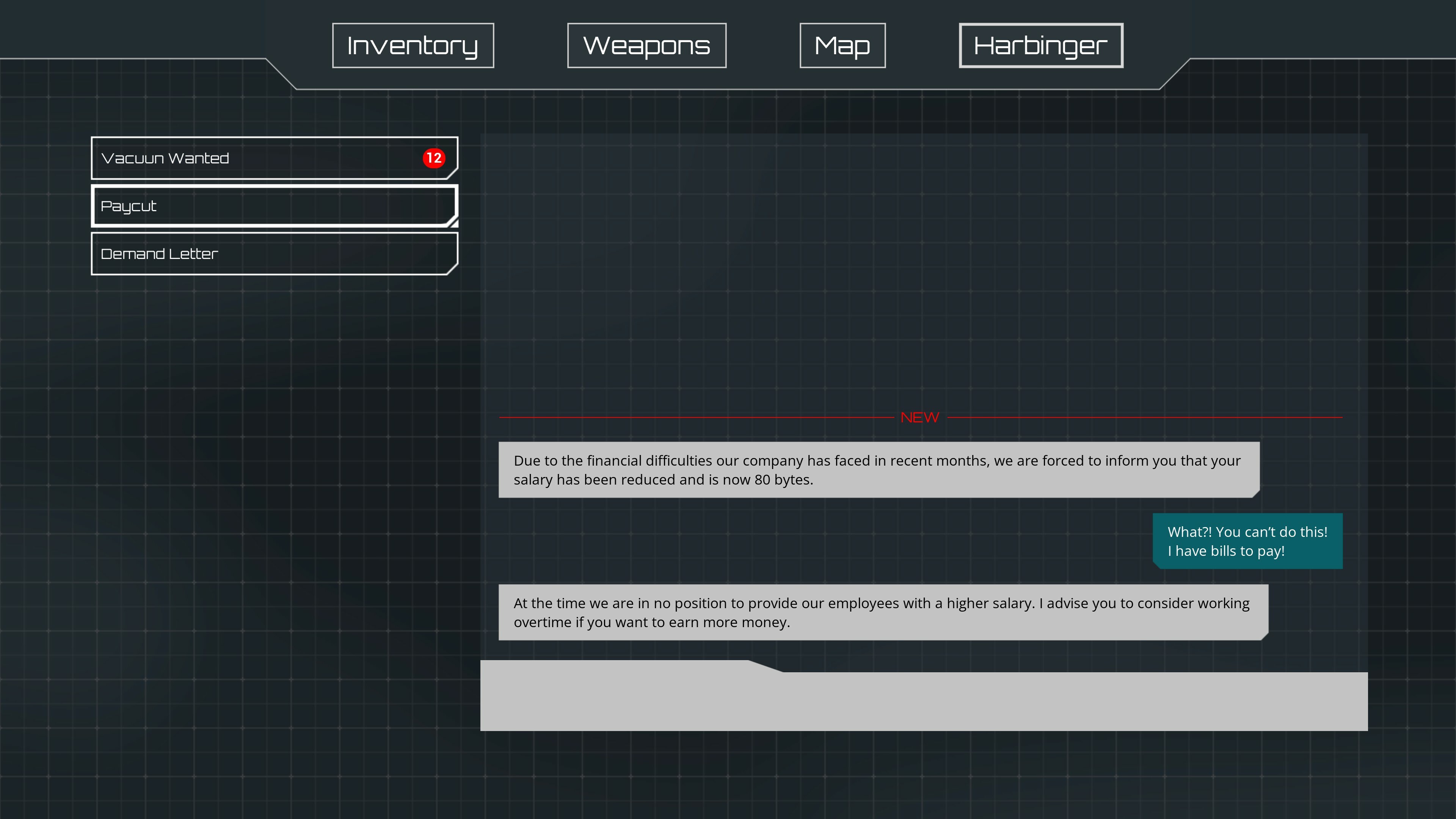Open the Harbinger messaging tab
1456x819 pixels.
point(1040,45)
